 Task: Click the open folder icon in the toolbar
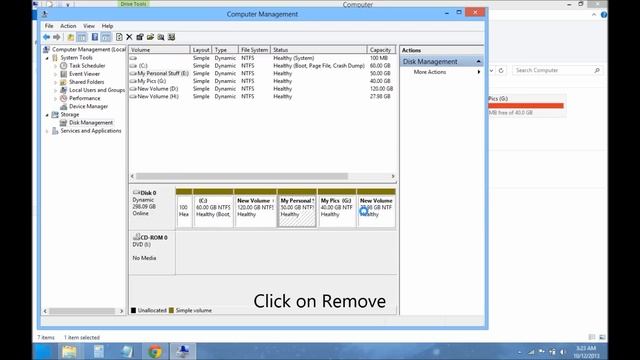(150, 37)
